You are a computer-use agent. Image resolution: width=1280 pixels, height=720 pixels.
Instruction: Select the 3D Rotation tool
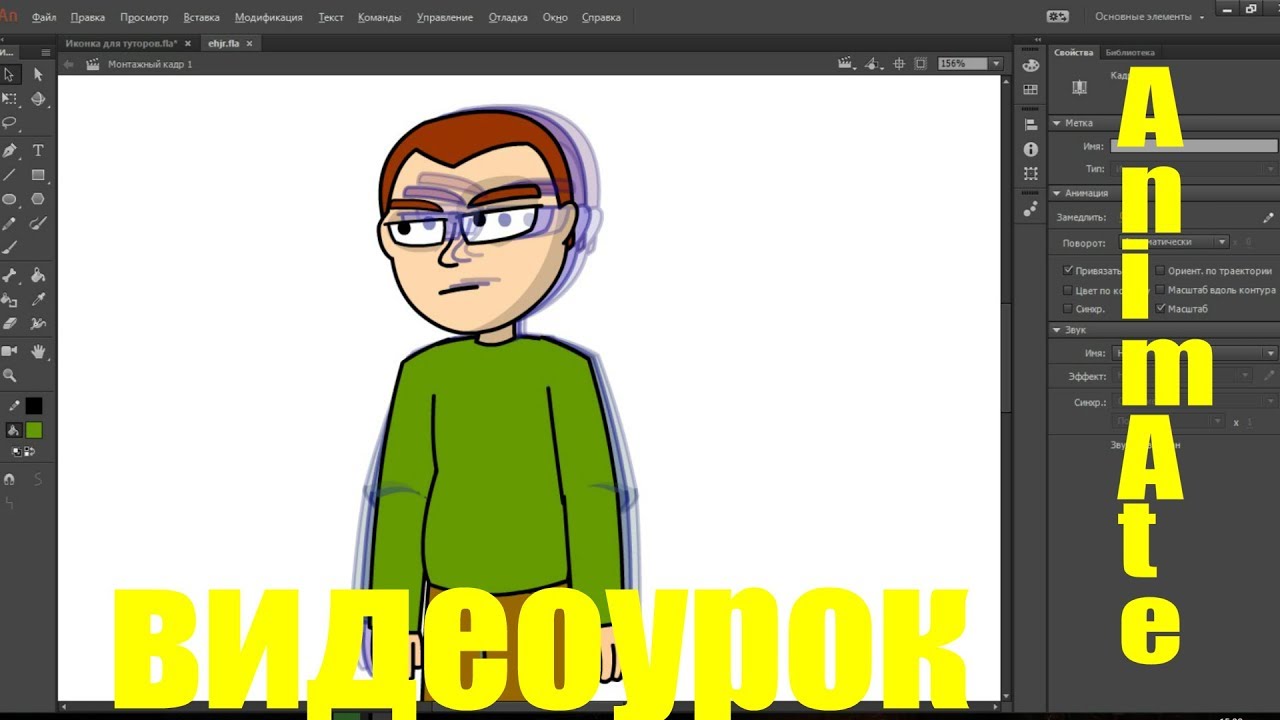click(x=38, y=99)
